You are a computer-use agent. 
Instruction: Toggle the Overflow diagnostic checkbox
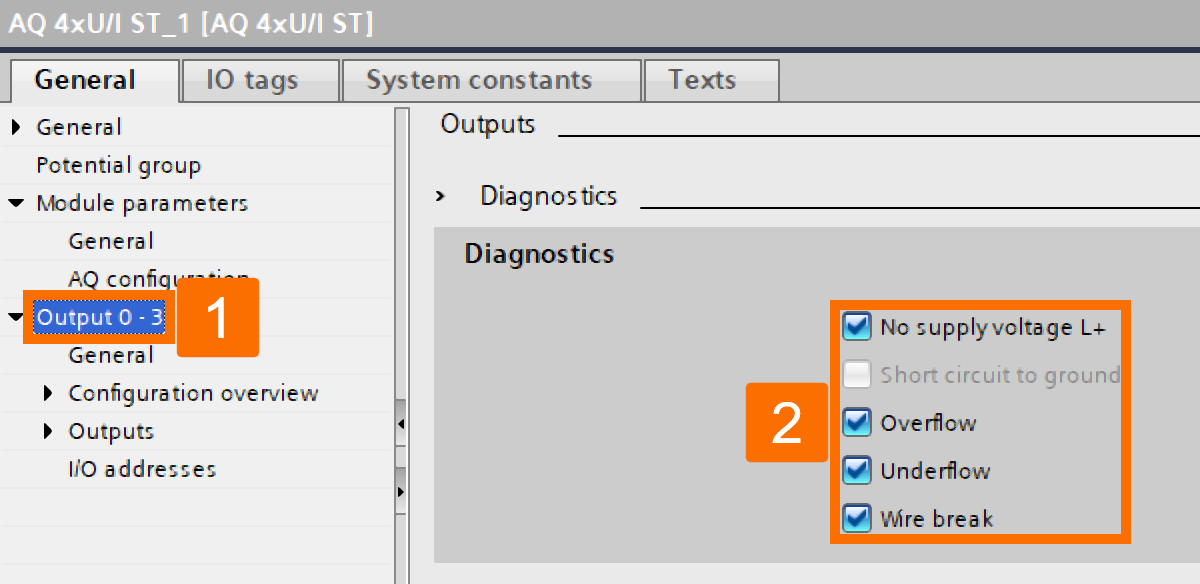856,423
